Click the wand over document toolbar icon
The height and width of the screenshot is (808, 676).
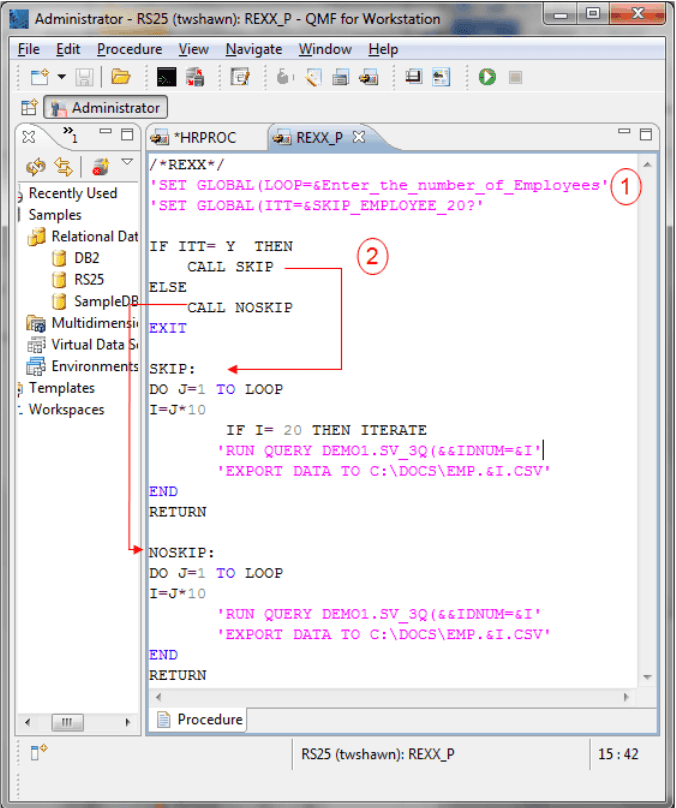[313, 77]
